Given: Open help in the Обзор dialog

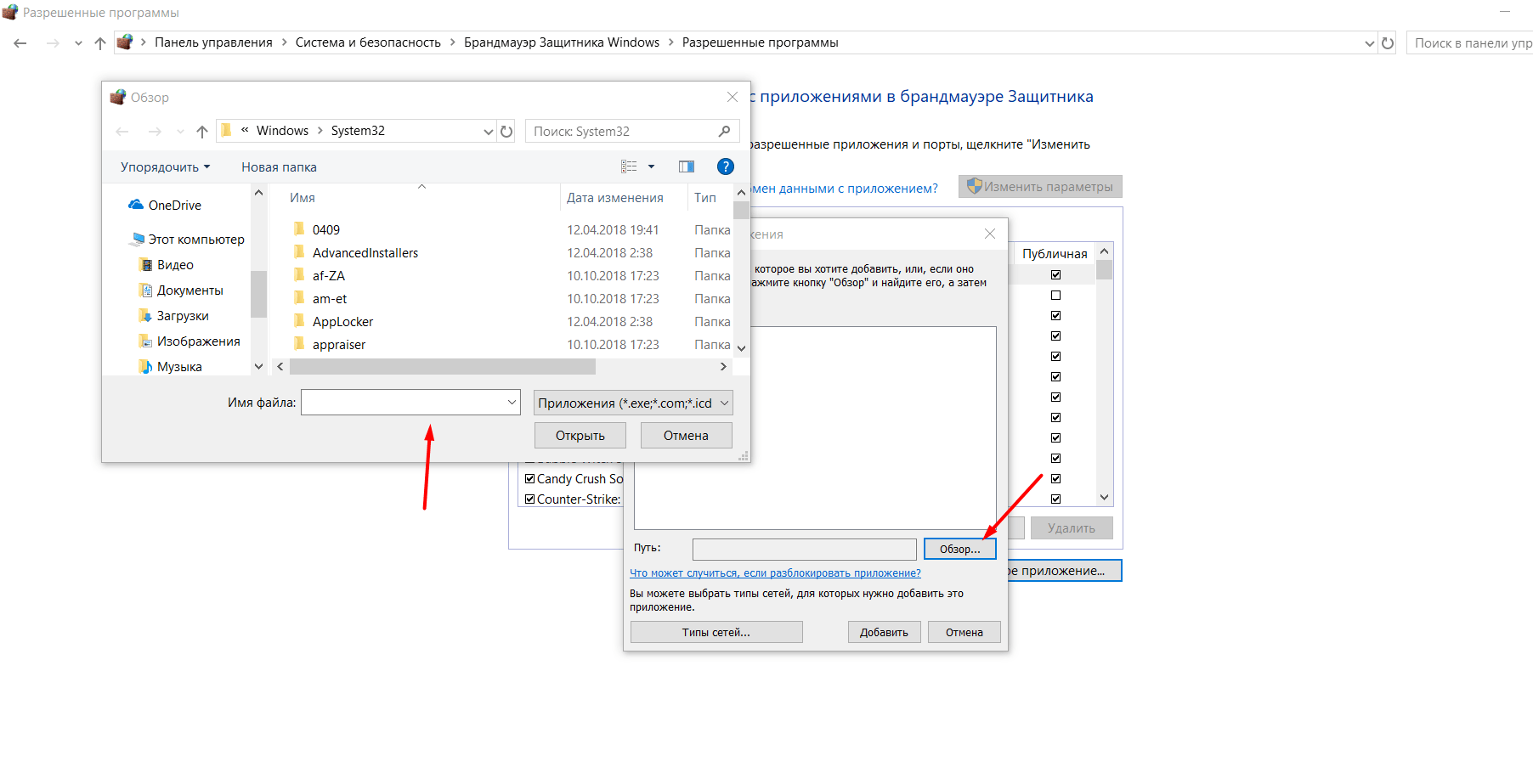Looking at the screenshot, I should coord(725,166).
